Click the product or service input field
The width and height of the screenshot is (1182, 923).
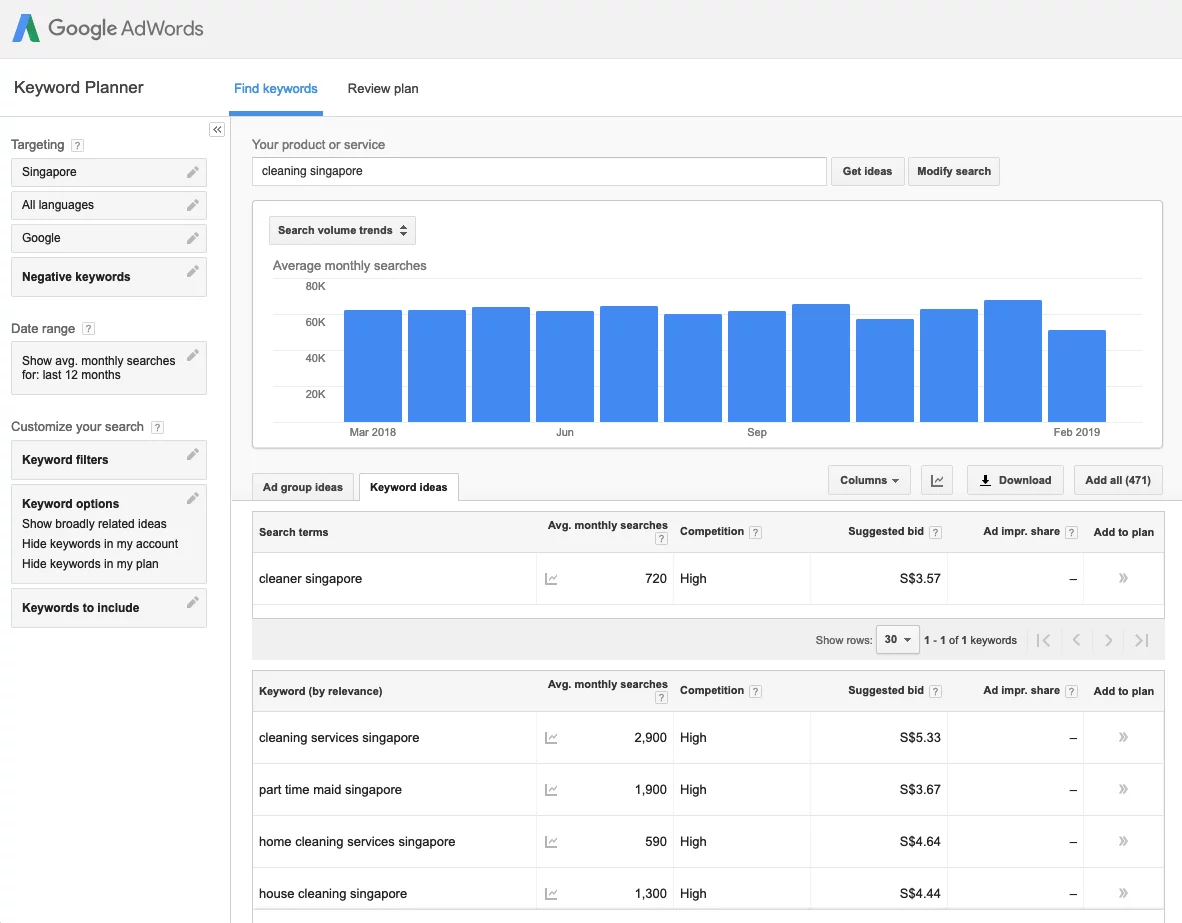tap(539, 171)
